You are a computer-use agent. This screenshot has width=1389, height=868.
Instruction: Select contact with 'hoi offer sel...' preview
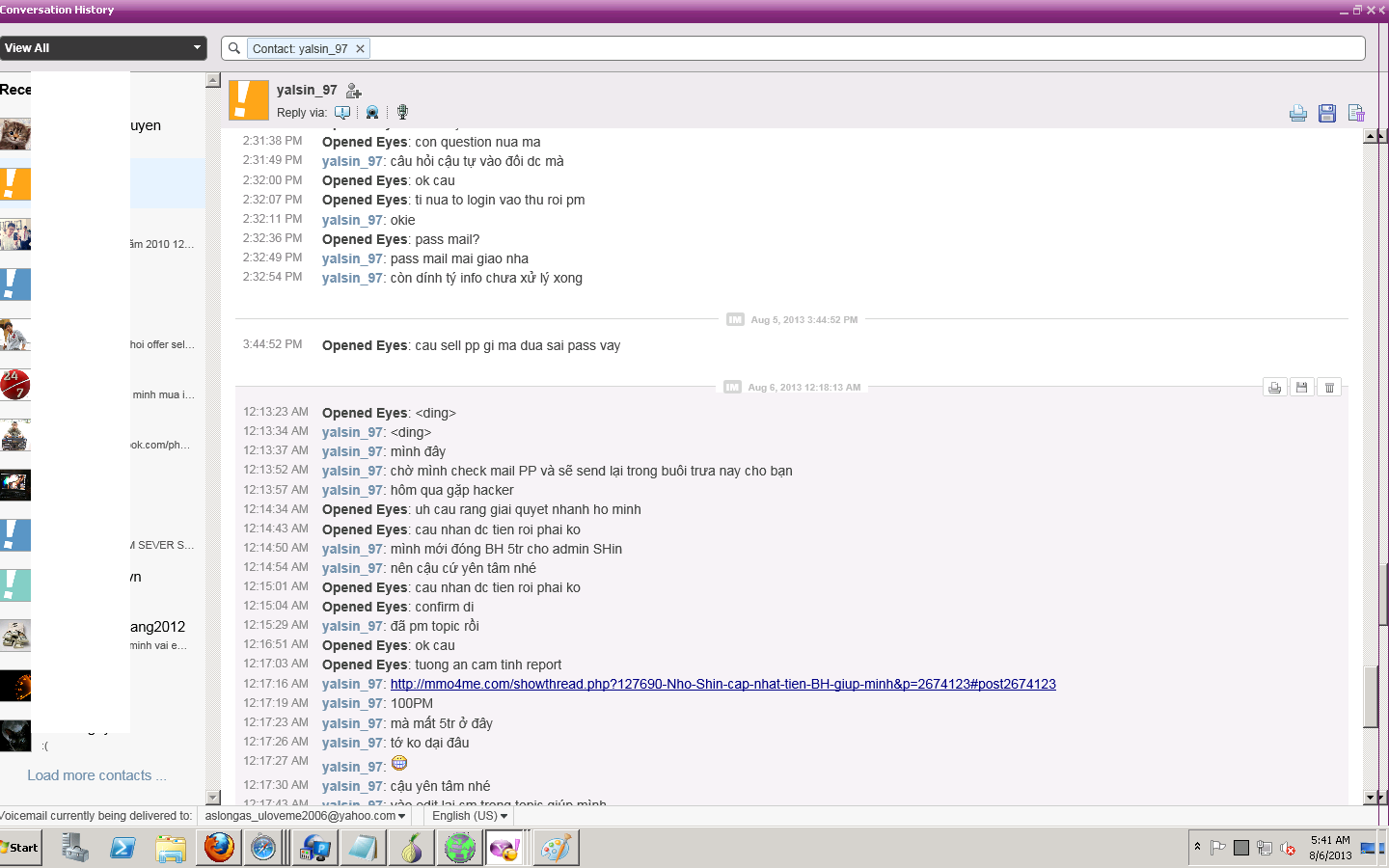tap(102, 335)
